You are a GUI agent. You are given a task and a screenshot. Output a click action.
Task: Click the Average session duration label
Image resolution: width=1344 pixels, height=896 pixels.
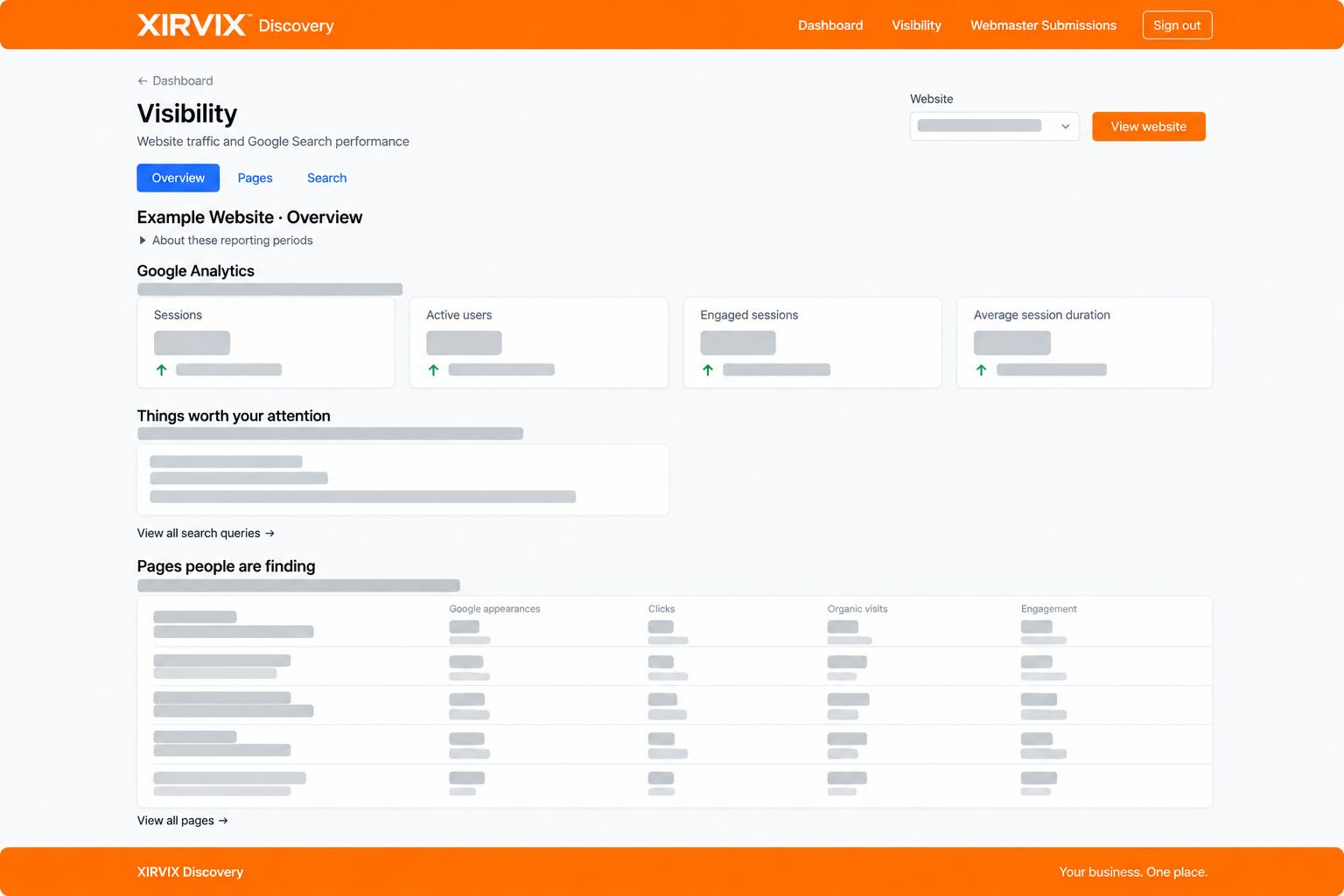click(1041, 315)
